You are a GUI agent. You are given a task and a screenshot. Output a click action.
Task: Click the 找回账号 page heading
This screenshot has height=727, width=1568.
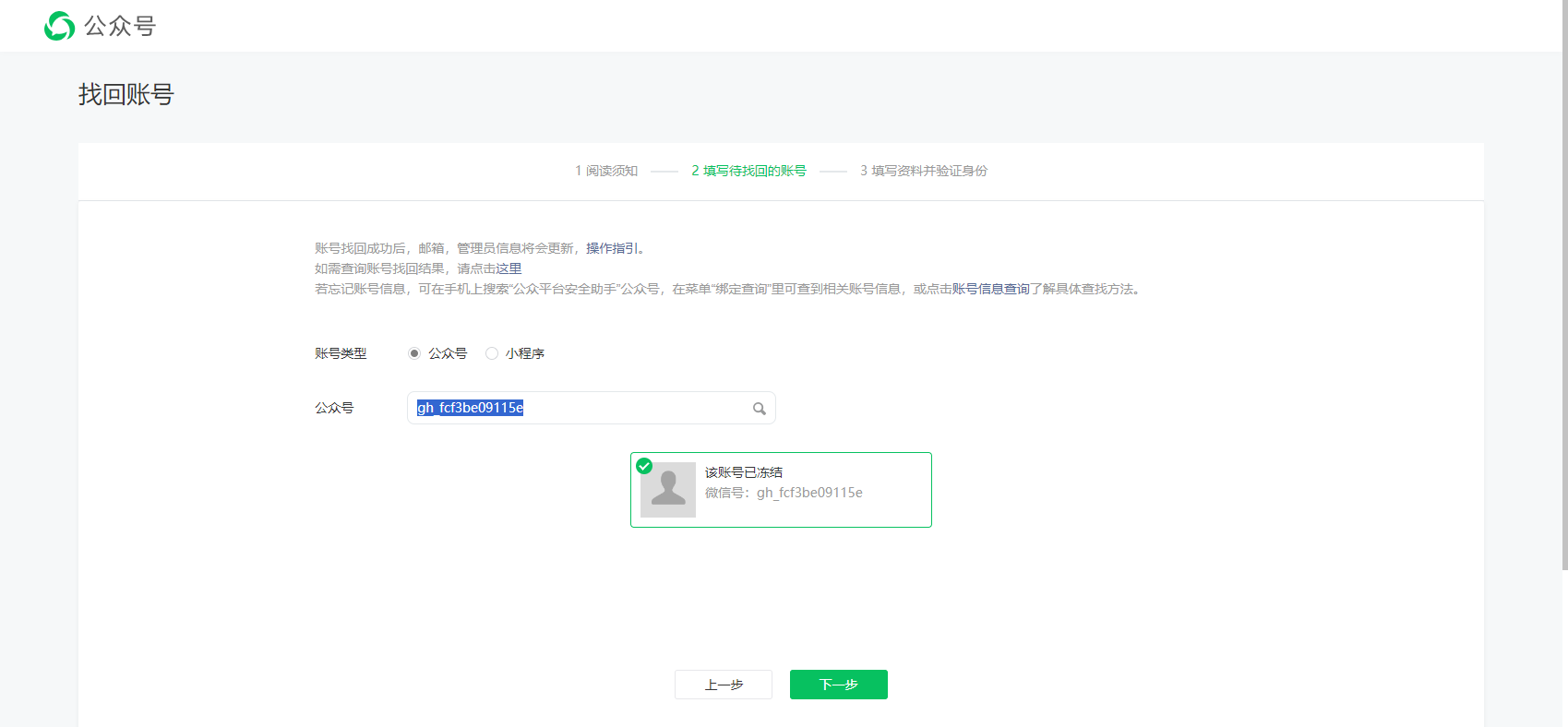(x=126, y=94)
